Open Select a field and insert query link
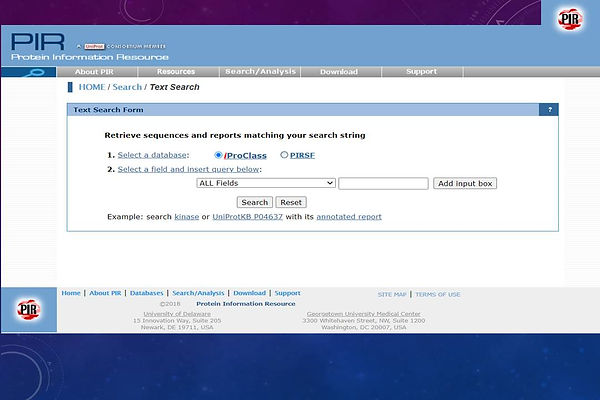The height and width of the screenshot is (400, 600). coord(188,169)
